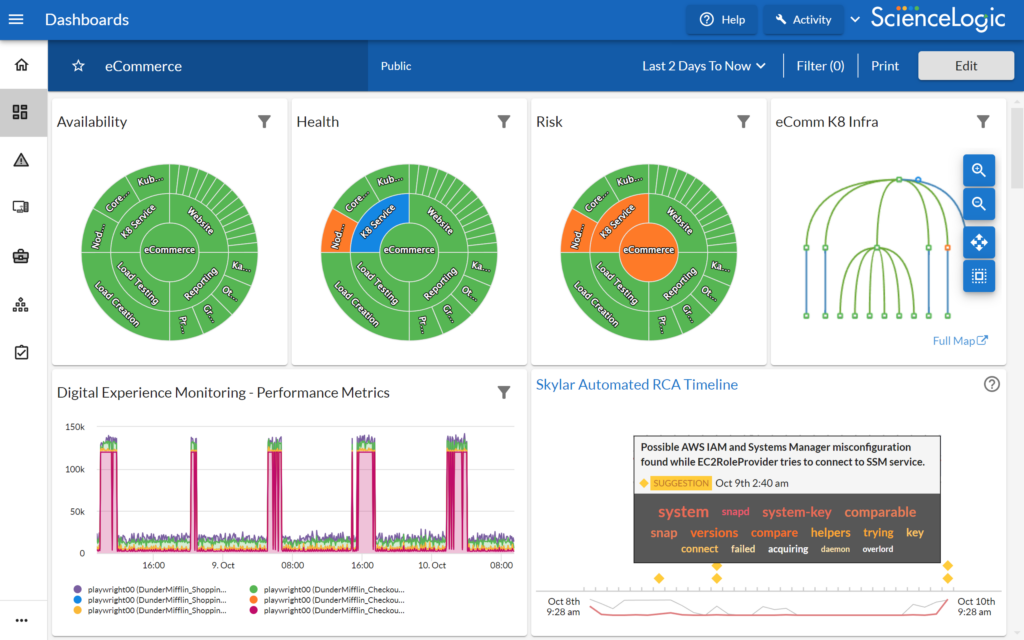Open the Filter (0) dropdown
The width and height of the screenshot is (1024, 640).
point(820,65)
